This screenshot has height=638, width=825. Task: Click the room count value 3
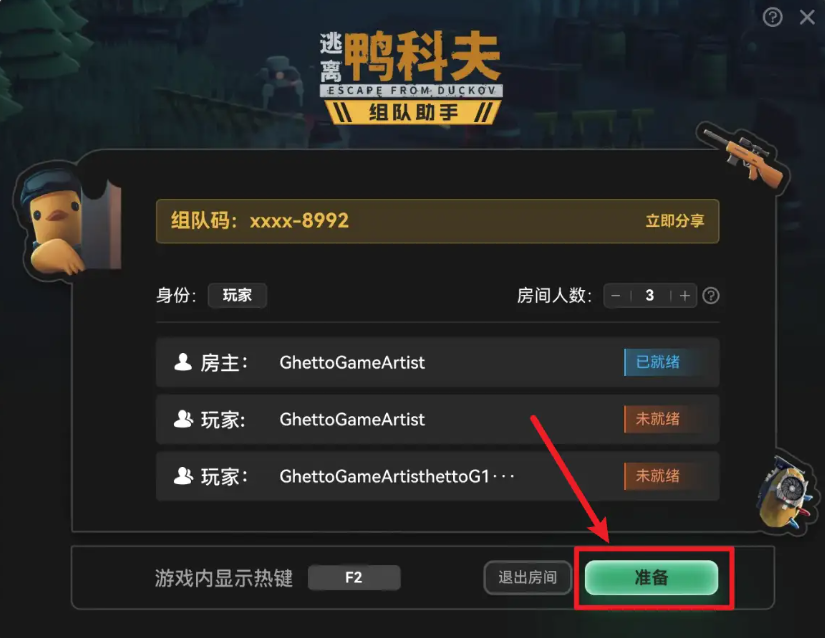tap(650, 296)
